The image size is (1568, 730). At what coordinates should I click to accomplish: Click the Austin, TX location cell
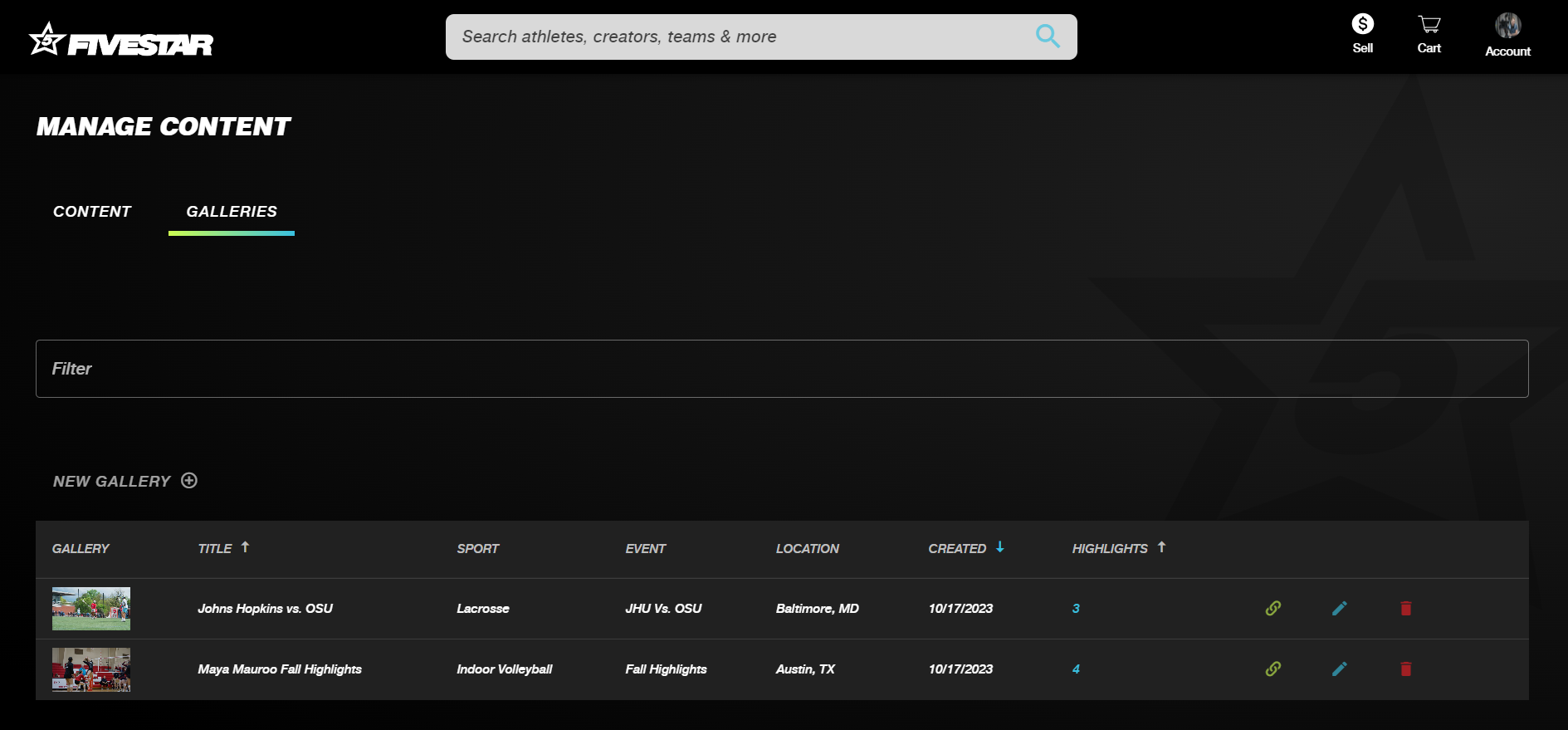(x=805, y=669)
